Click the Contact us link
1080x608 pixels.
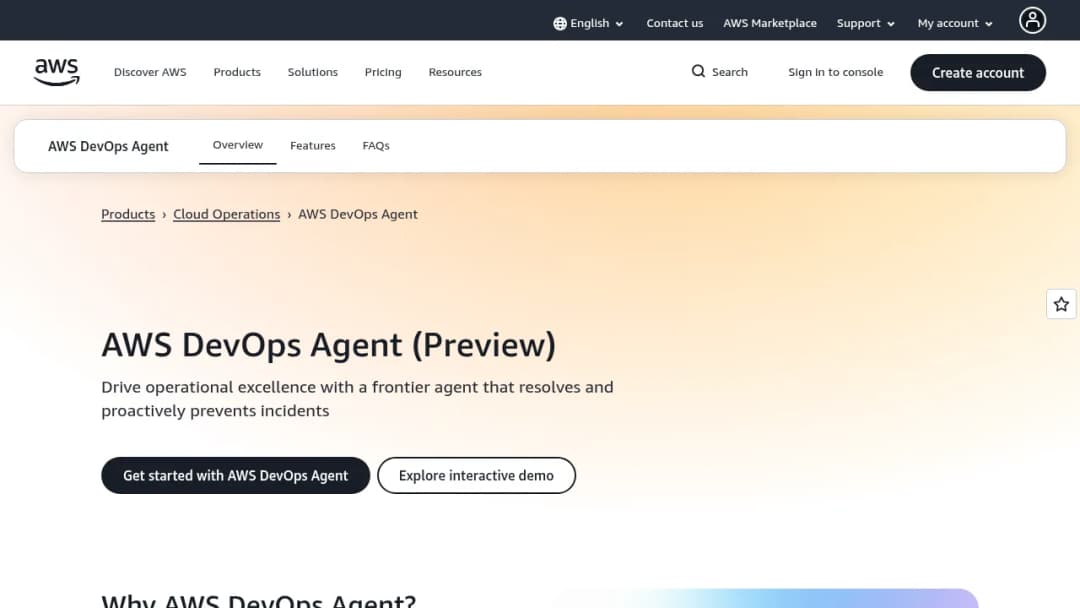click(x=674, y=23)
